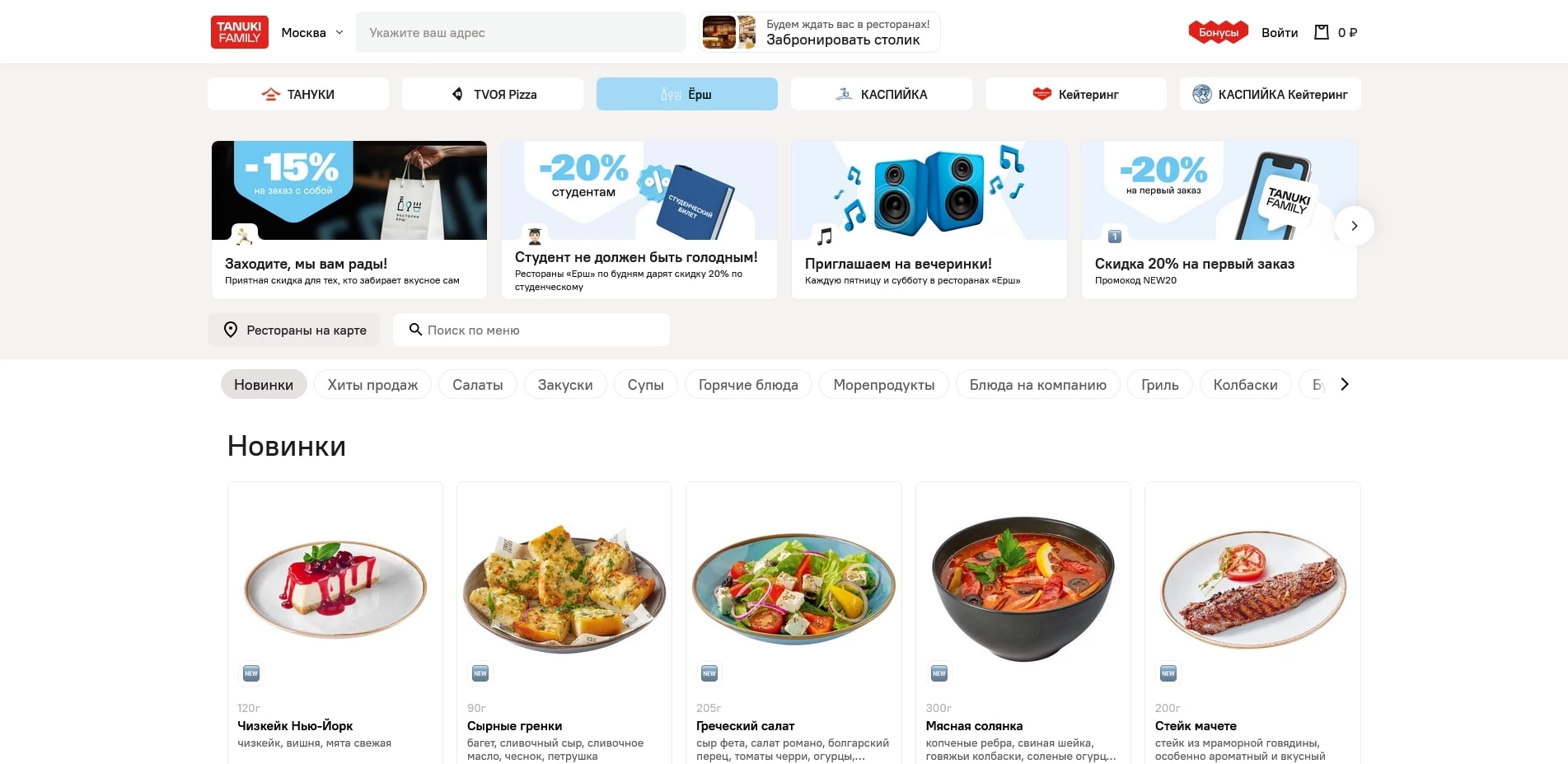Click the Войти login link
The height and width of the screenshot is (764, 1568).
tap(1280, 32)
